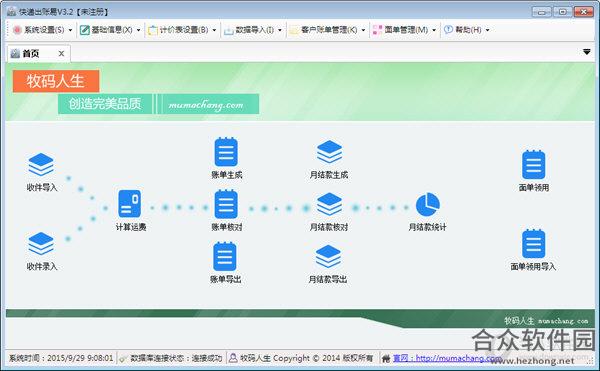
Task: Open the 面单领用 notepad icon
Action: (x=533, y=164)
